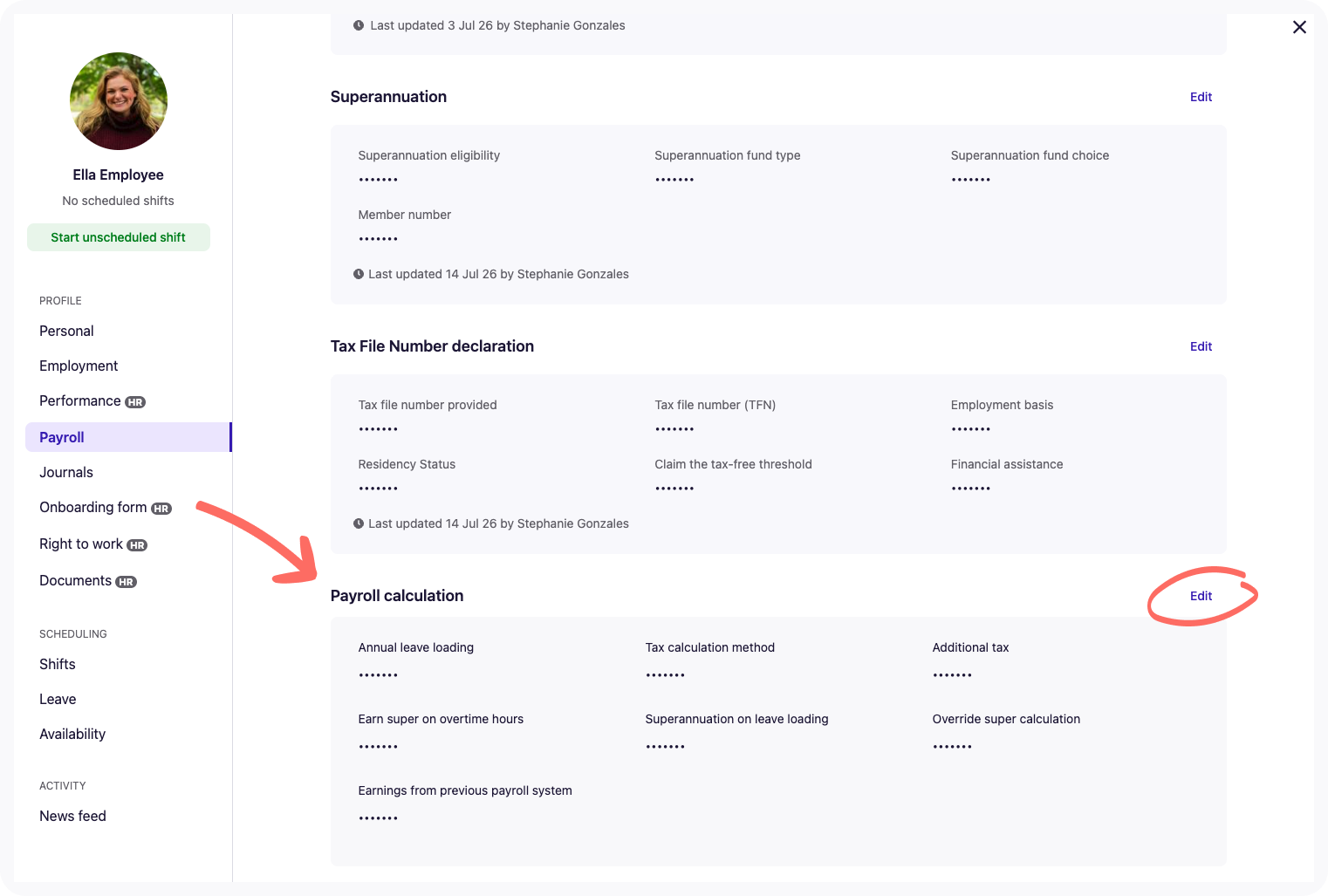1328x896 pixels.
Task: Open the Employment section
Action: [x=79, y=366]
